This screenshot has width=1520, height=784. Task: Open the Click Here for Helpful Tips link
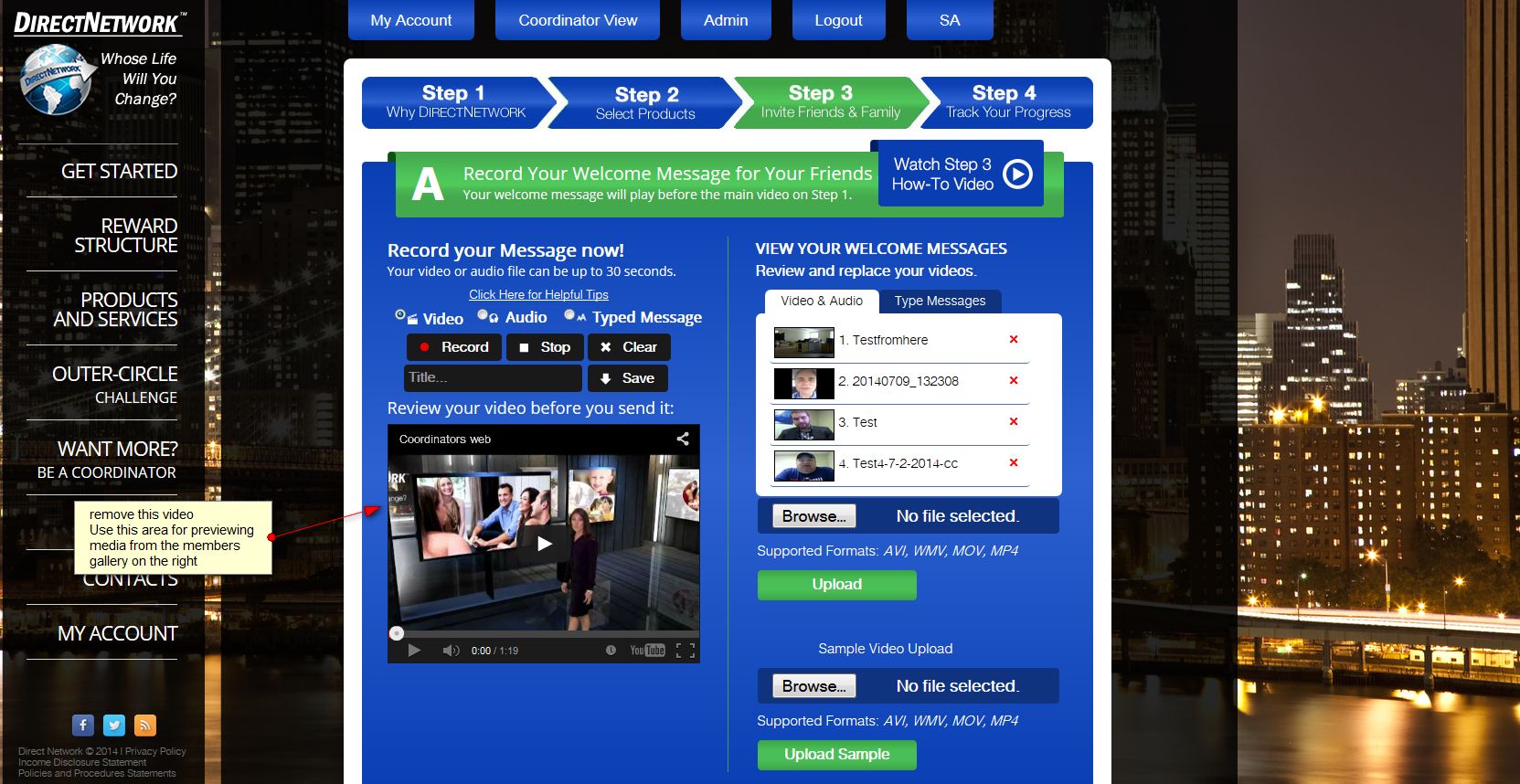[538, 294]
